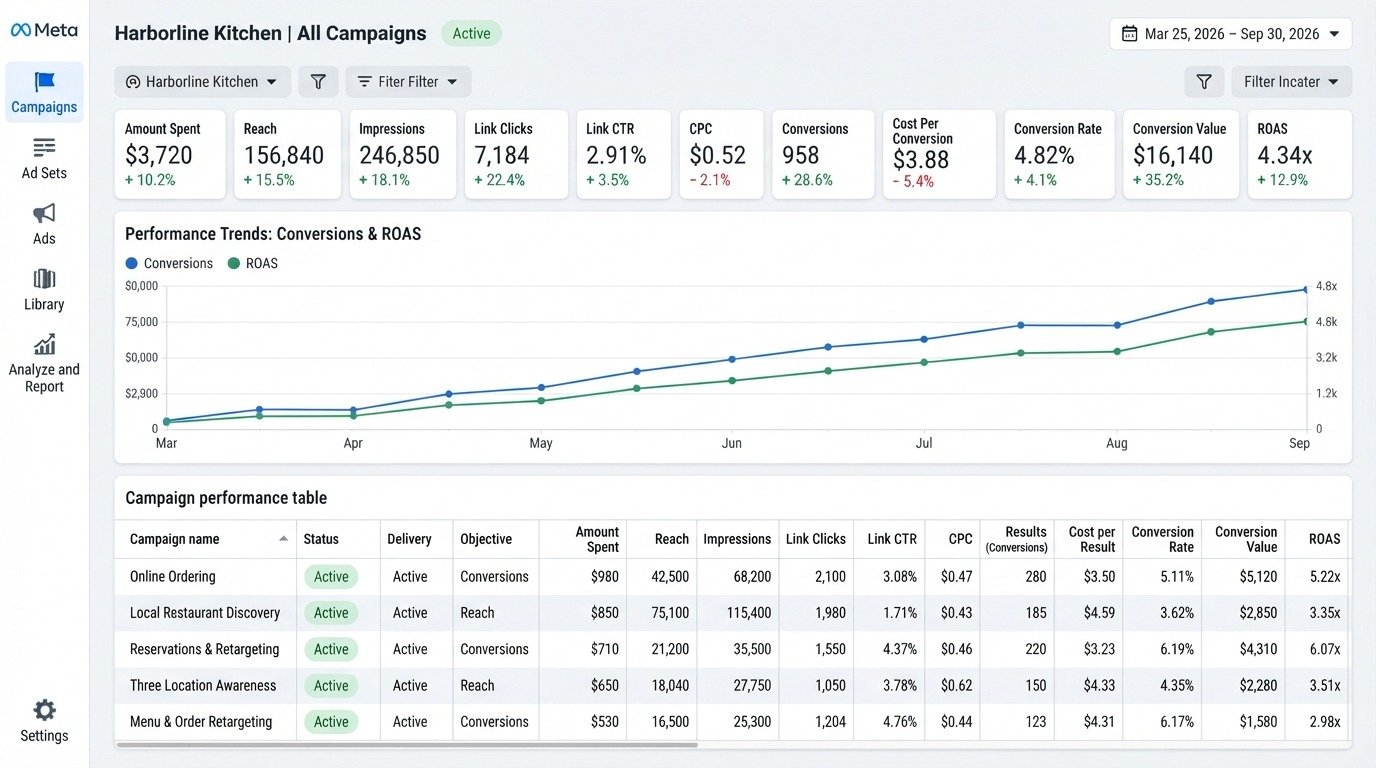Click the Link Clicks column header
The image size is (1376, 768).
816,539
